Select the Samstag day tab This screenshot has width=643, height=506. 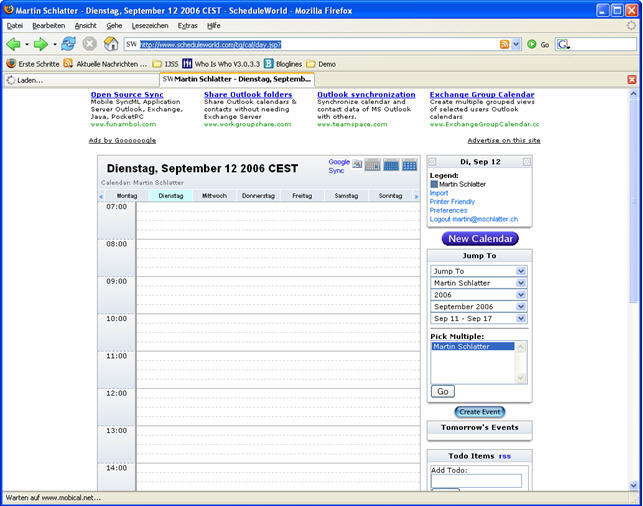(x=346, y=196)
